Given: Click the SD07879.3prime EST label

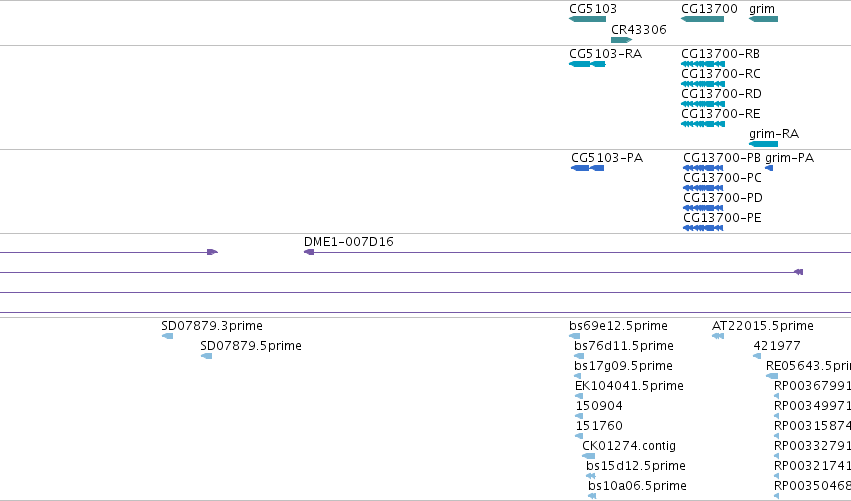Looking at the screenshot, I should click(x=212, y=326).
